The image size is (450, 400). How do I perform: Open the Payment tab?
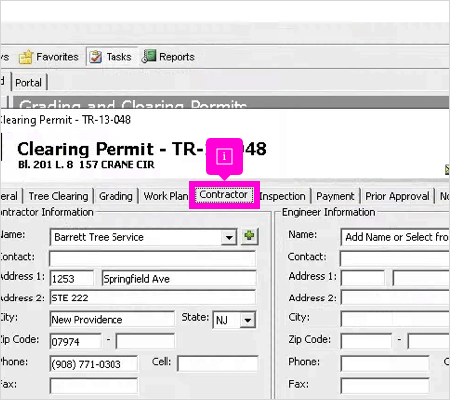[x=335, y=196]
